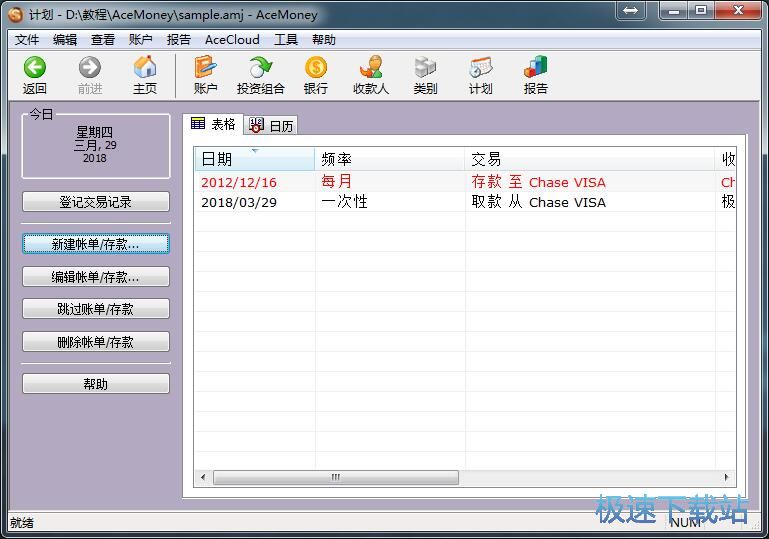Viewport: 769px width, 539px height.
Task: Click the 编辑帐单/存款... button
Action: pyautogui.click(x=96, y=277)
